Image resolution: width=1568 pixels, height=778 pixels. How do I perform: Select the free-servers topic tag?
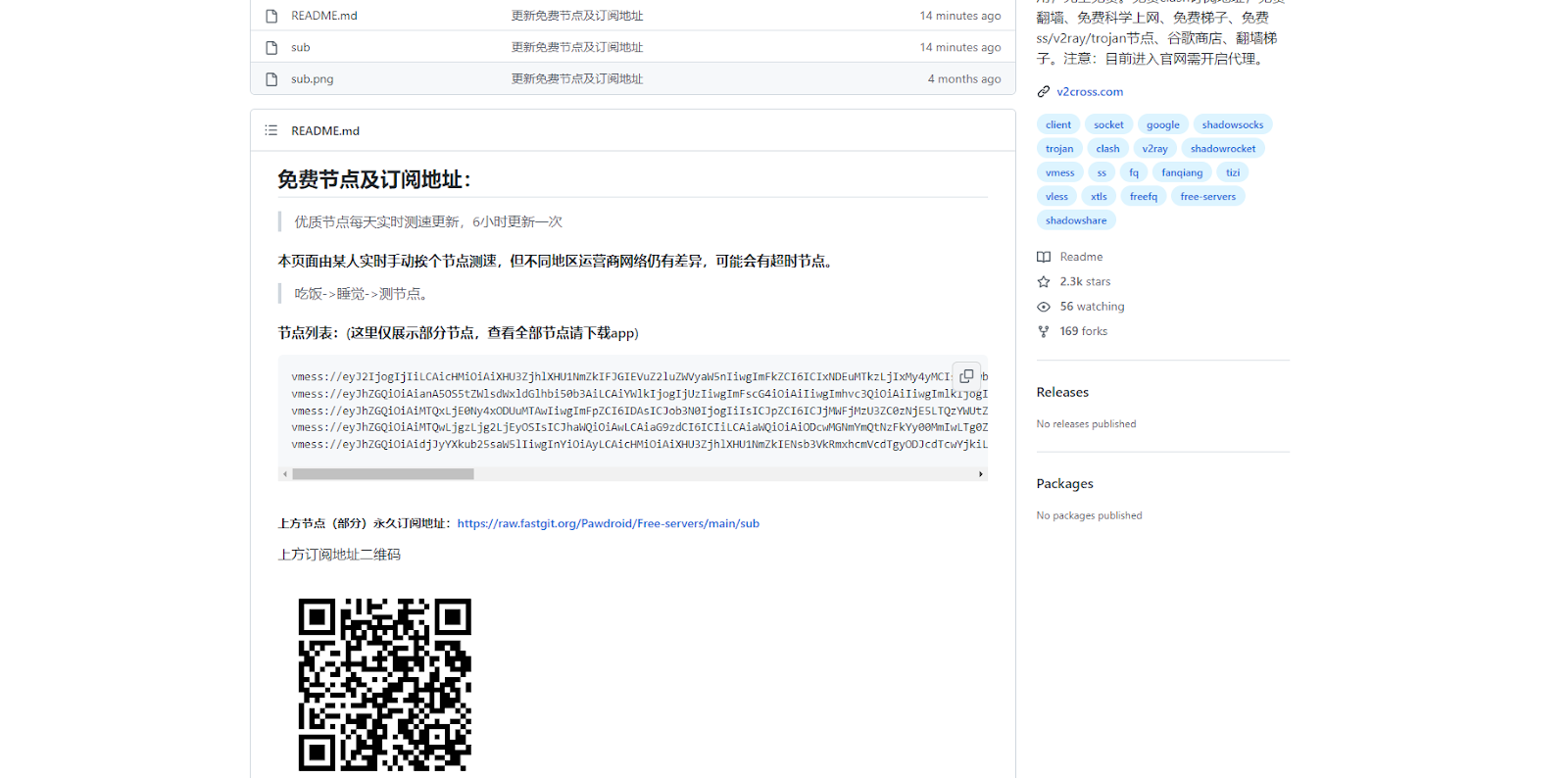pyautogui.click(x=1207, y=197)
